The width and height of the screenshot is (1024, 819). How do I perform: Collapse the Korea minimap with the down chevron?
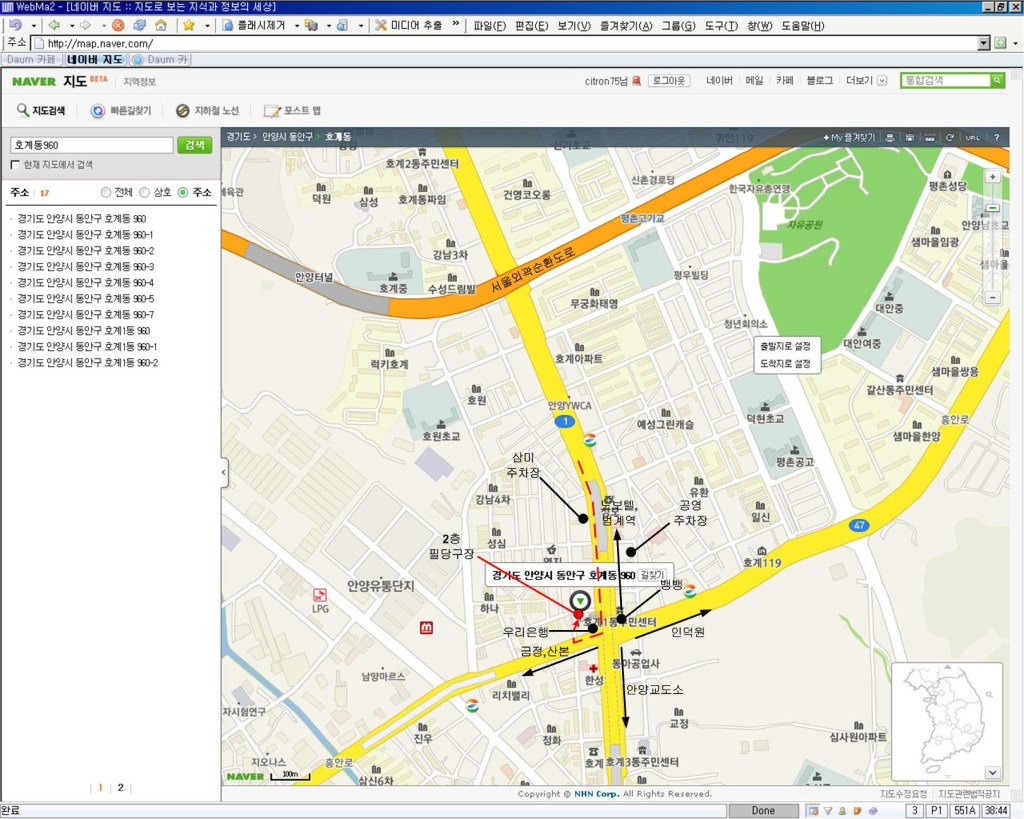pos(993,773)
